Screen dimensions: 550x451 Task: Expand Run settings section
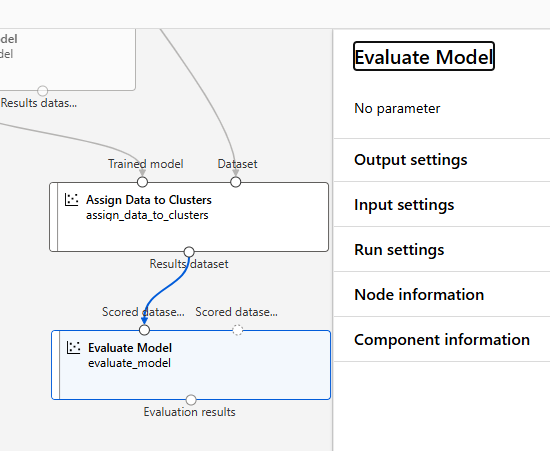tap(442, 249)
